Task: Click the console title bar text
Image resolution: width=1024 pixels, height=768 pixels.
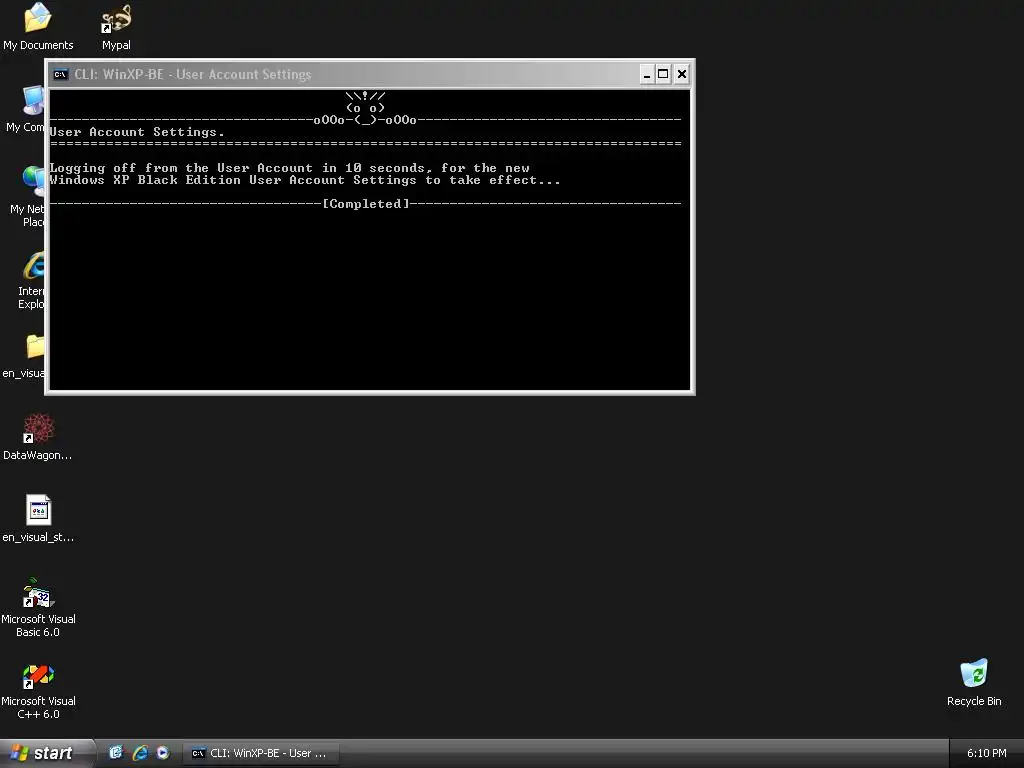Action: [x=193, y=74]
